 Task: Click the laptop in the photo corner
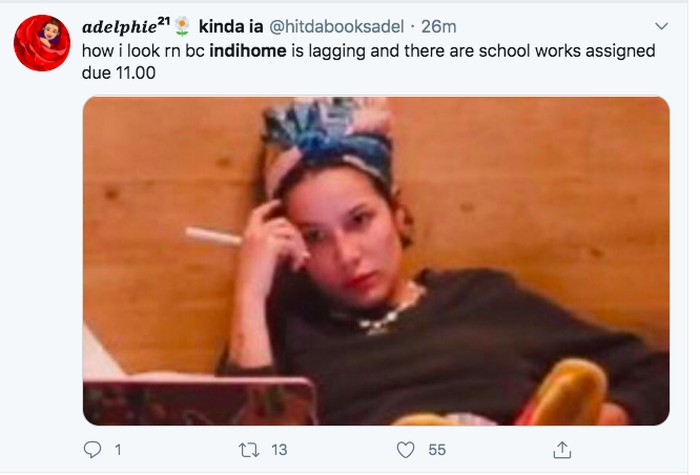click(200, 399)
